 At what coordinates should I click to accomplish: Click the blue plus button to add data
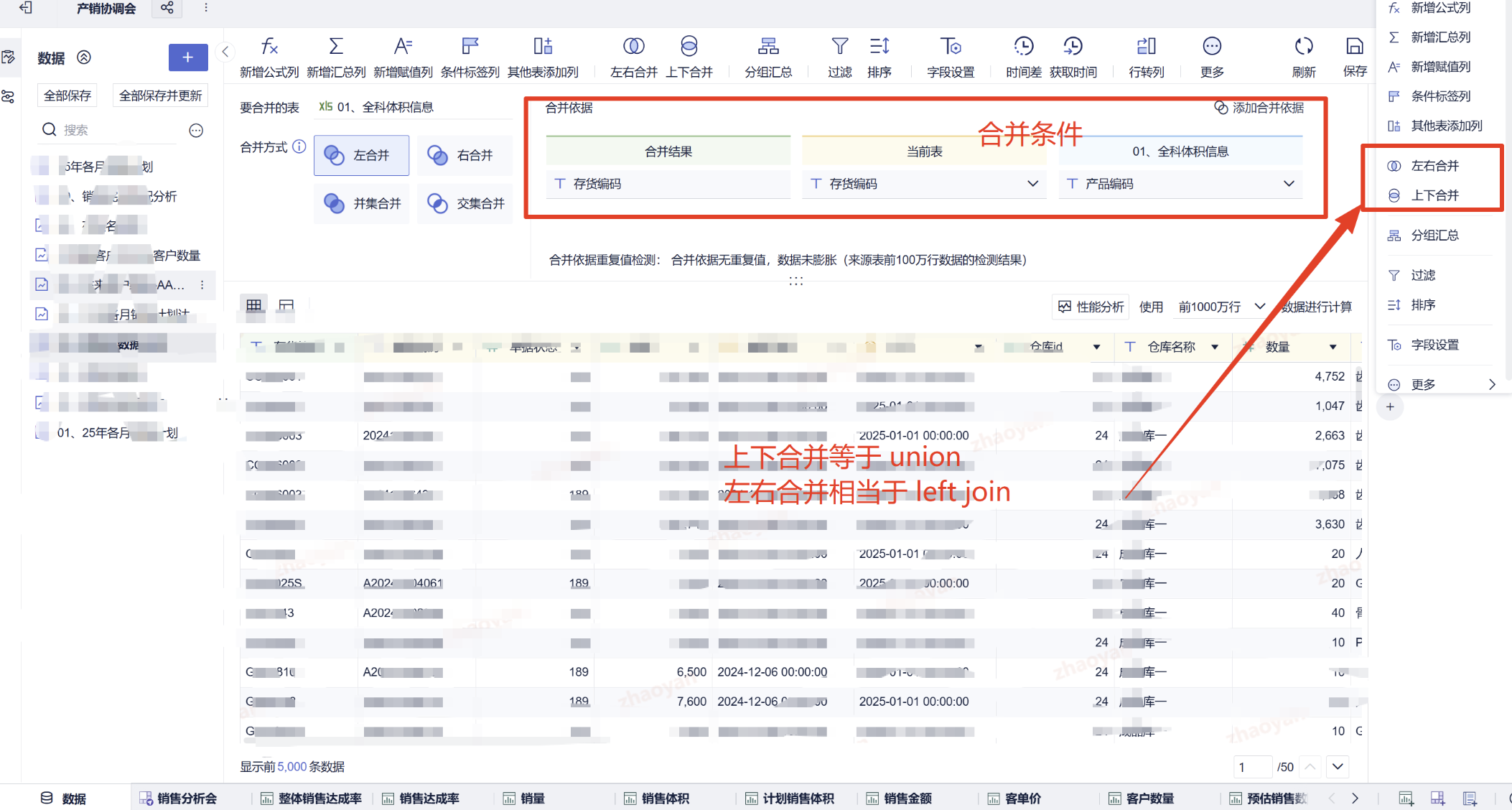(x=188, y=57)
